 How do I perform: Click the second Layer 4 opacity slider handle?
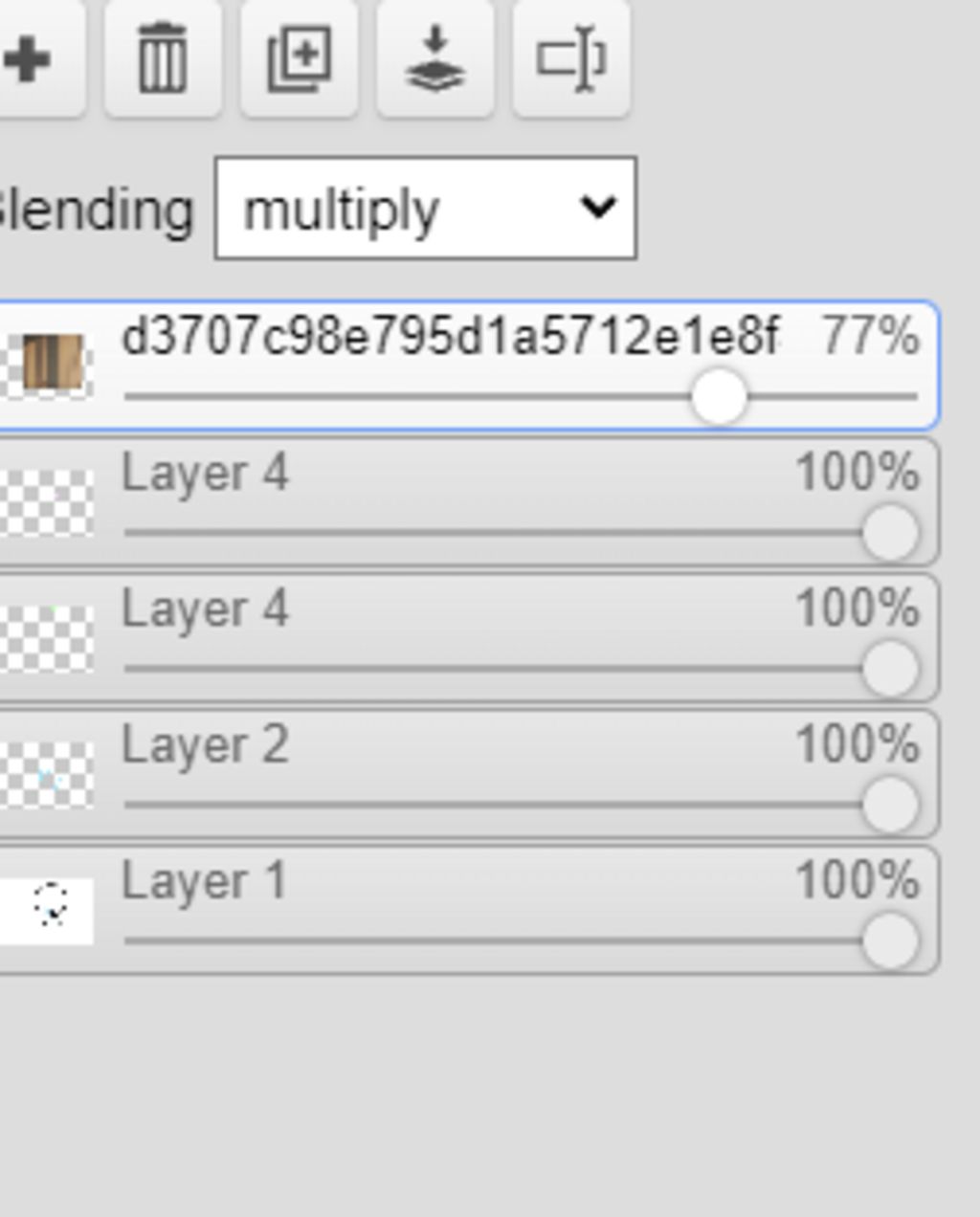(x=890, y=669)
